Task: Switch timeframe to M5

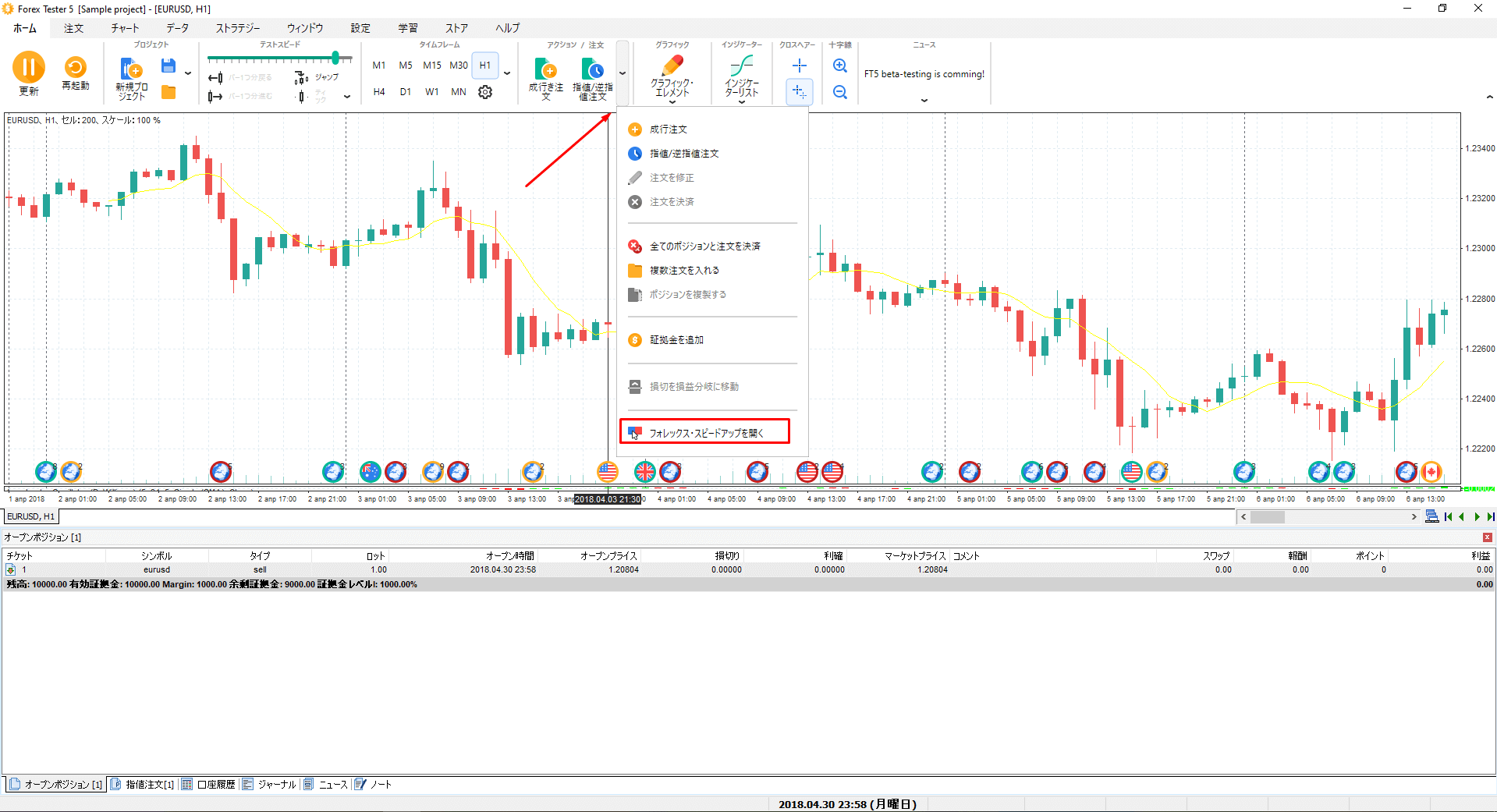Action: click(406, 66)
